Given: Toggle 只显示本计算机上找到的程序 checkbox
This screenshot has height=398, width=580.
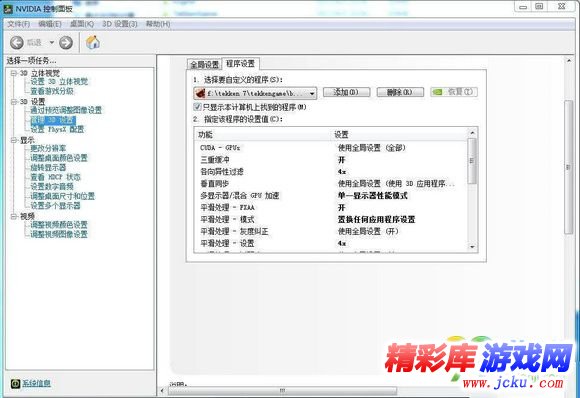Looking at the screenshot, I should [x=197, y=107].
